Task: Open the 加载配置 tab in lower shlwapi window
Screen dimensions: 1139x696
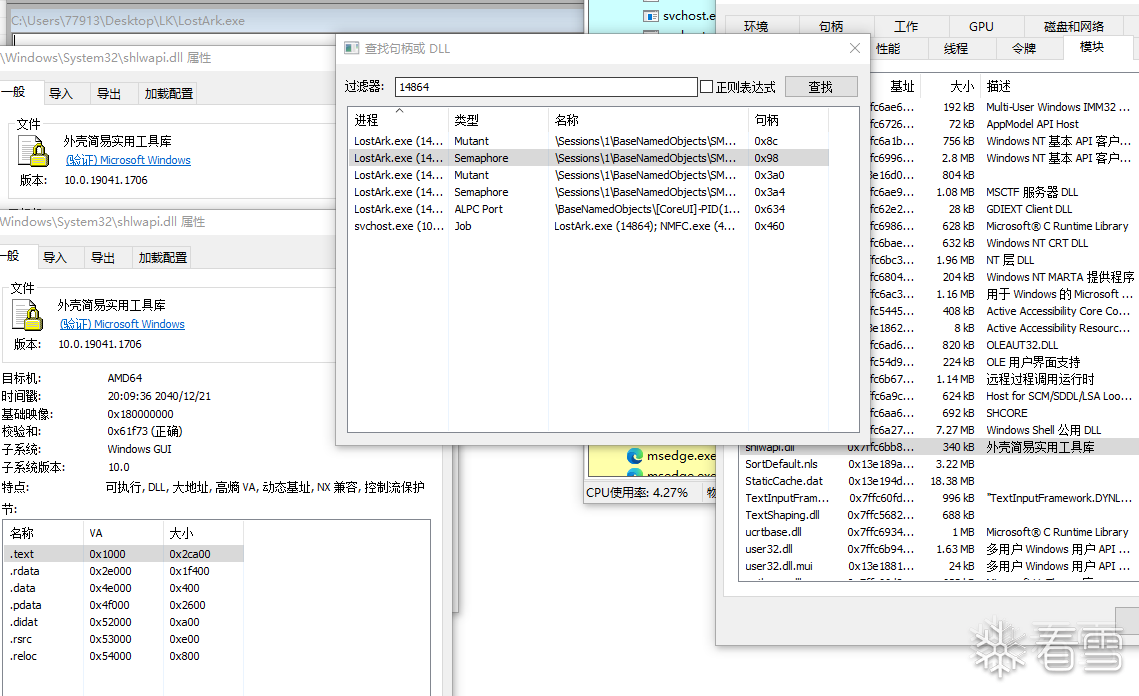Action: click(163, 258)
